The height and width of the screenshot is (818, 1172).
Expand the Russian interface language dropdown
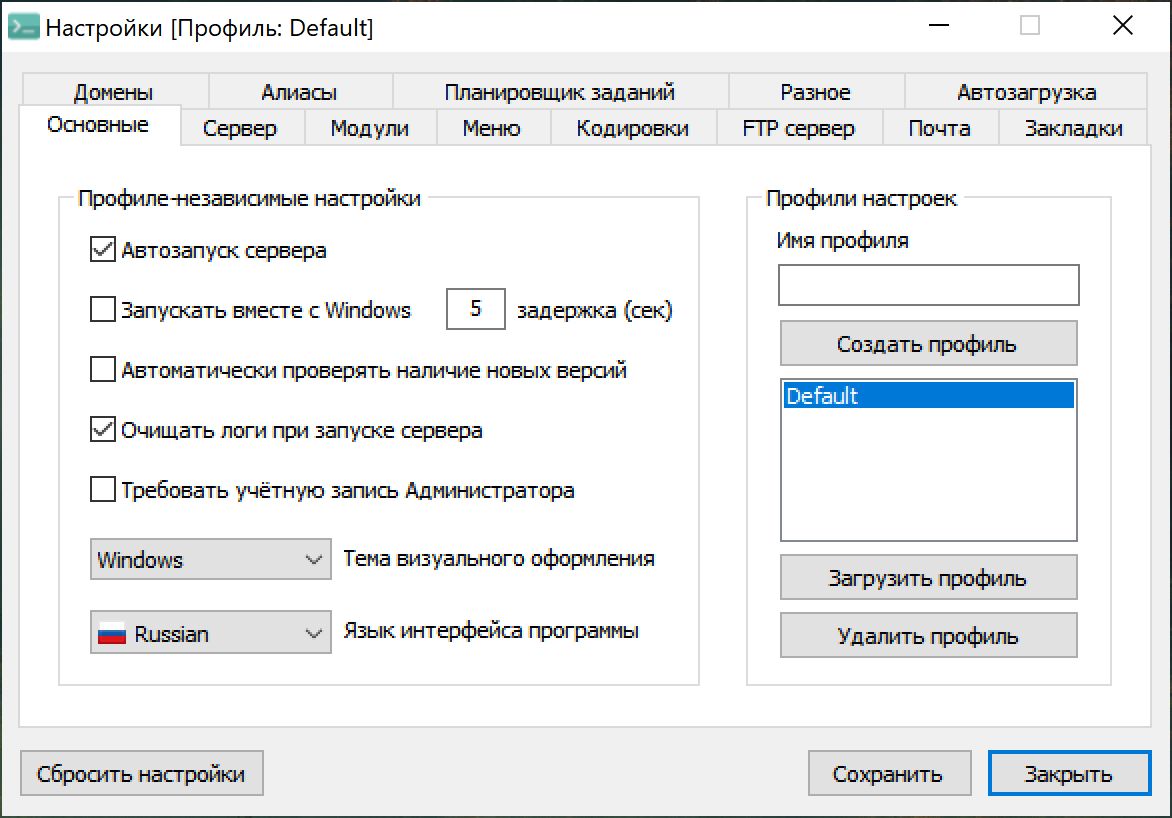click(210, 634)
